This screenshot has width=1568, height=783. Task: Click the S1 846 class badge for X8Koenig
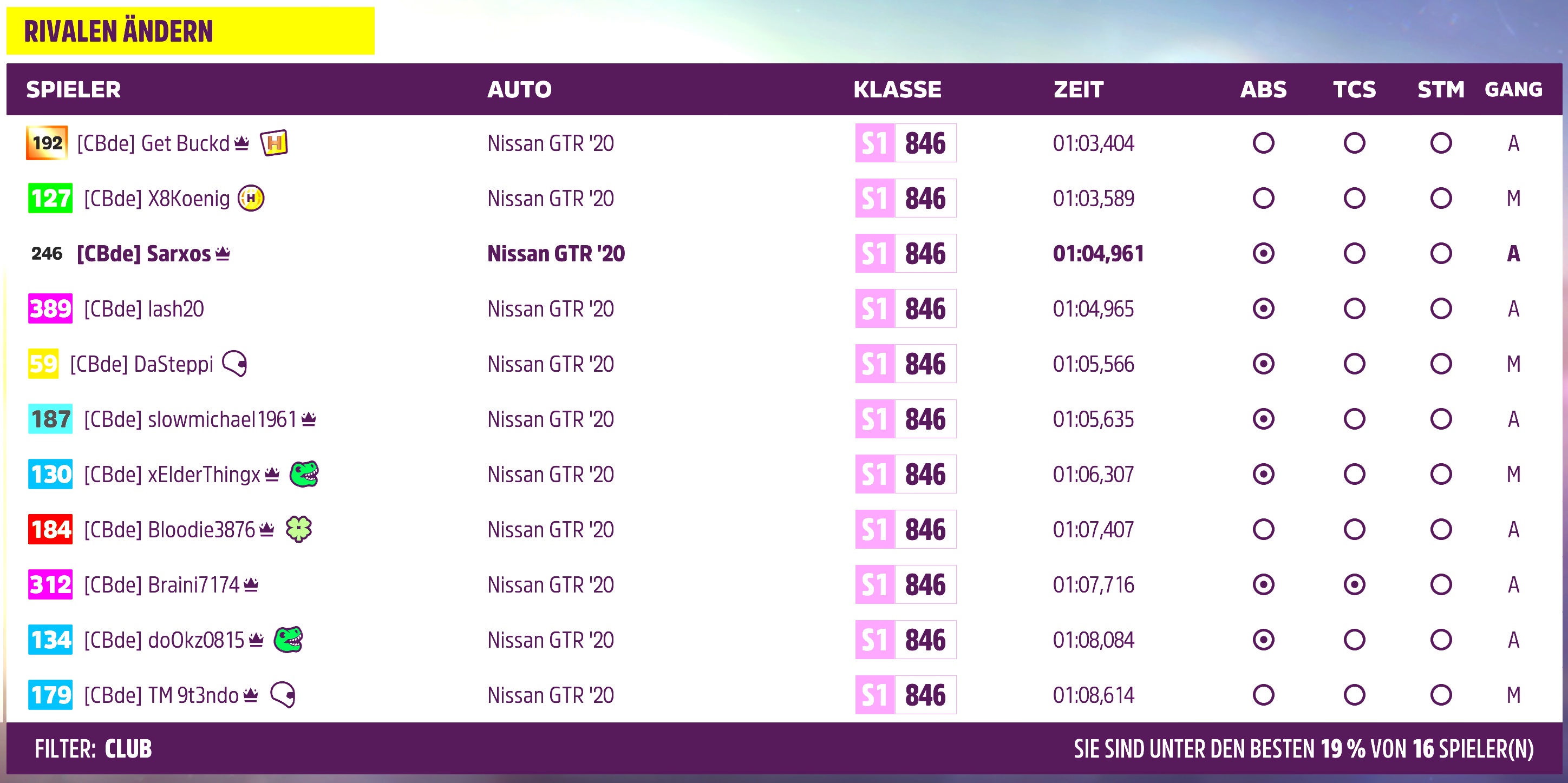[906, 199]
